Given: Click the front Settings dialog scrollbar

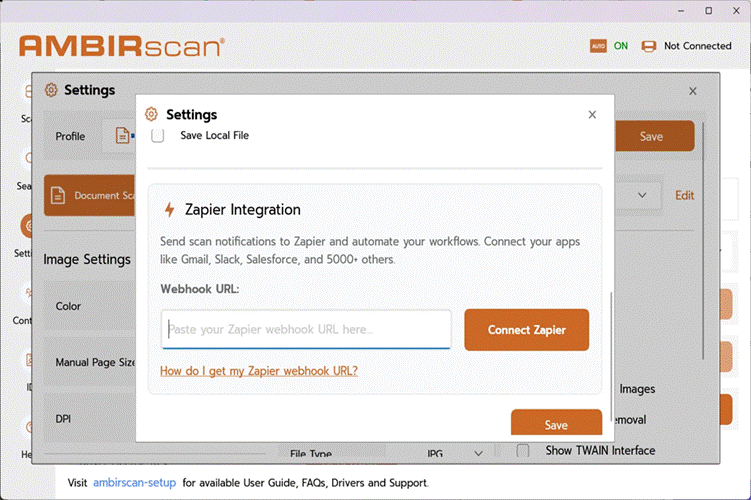Looking at the screenshot, I should pyautogui.click(x=612, y=357).
